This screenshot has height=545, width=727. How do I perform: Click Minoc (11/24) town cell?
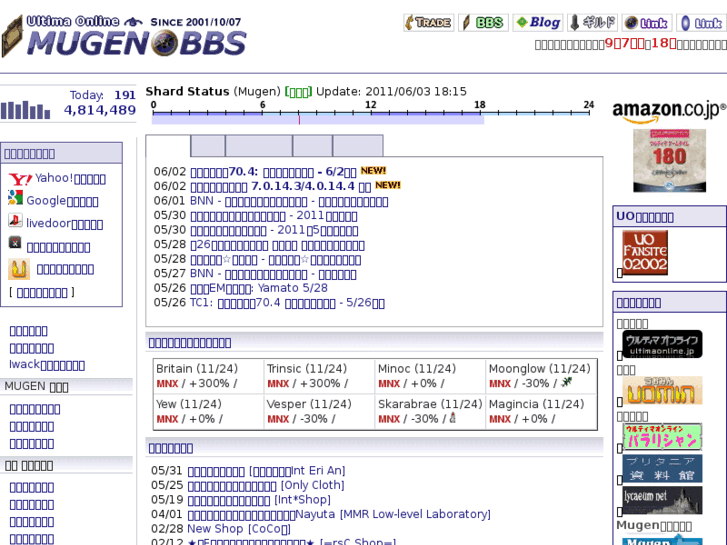point(430,376)
